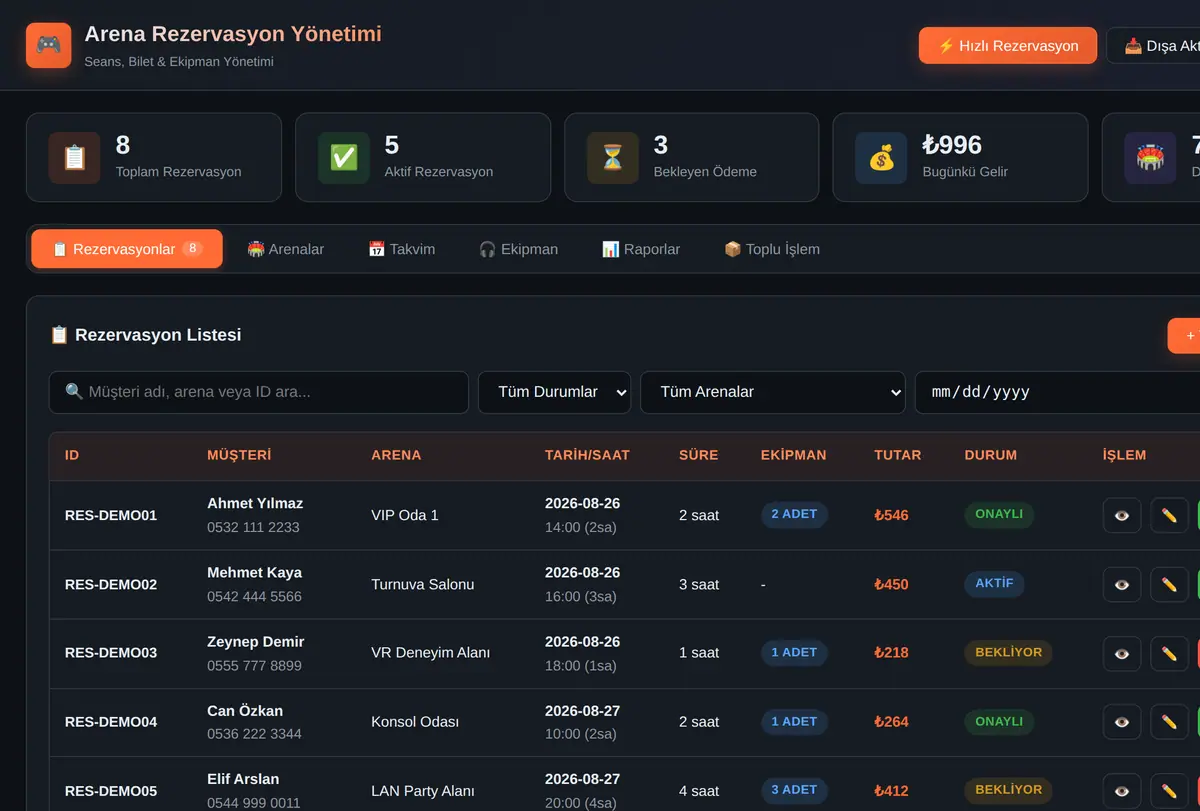The image size is (1200, 811).
Task: Edit reservation RES-DEMO04
Action: 1169,722
